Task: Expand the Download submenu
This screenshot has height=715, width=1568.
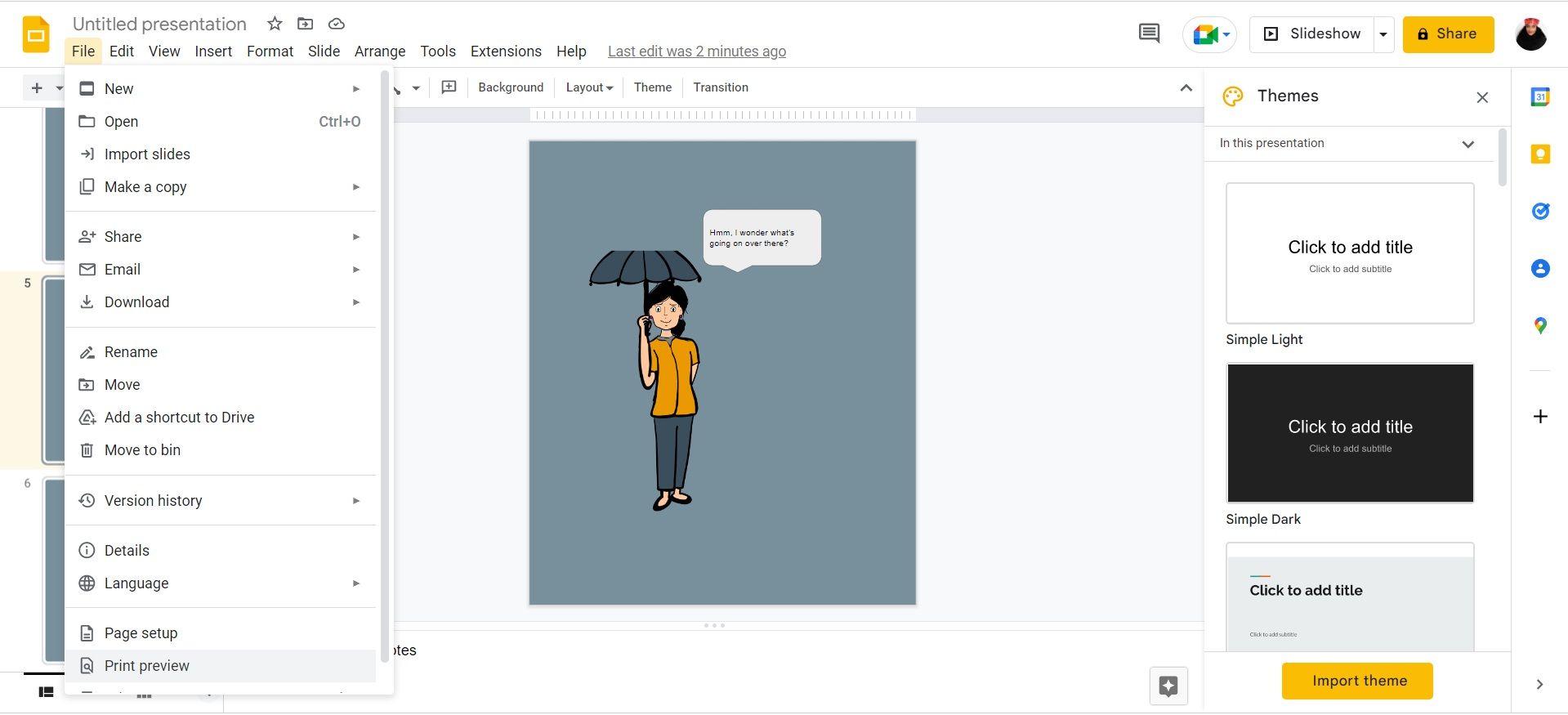Action: pos(356,302)
